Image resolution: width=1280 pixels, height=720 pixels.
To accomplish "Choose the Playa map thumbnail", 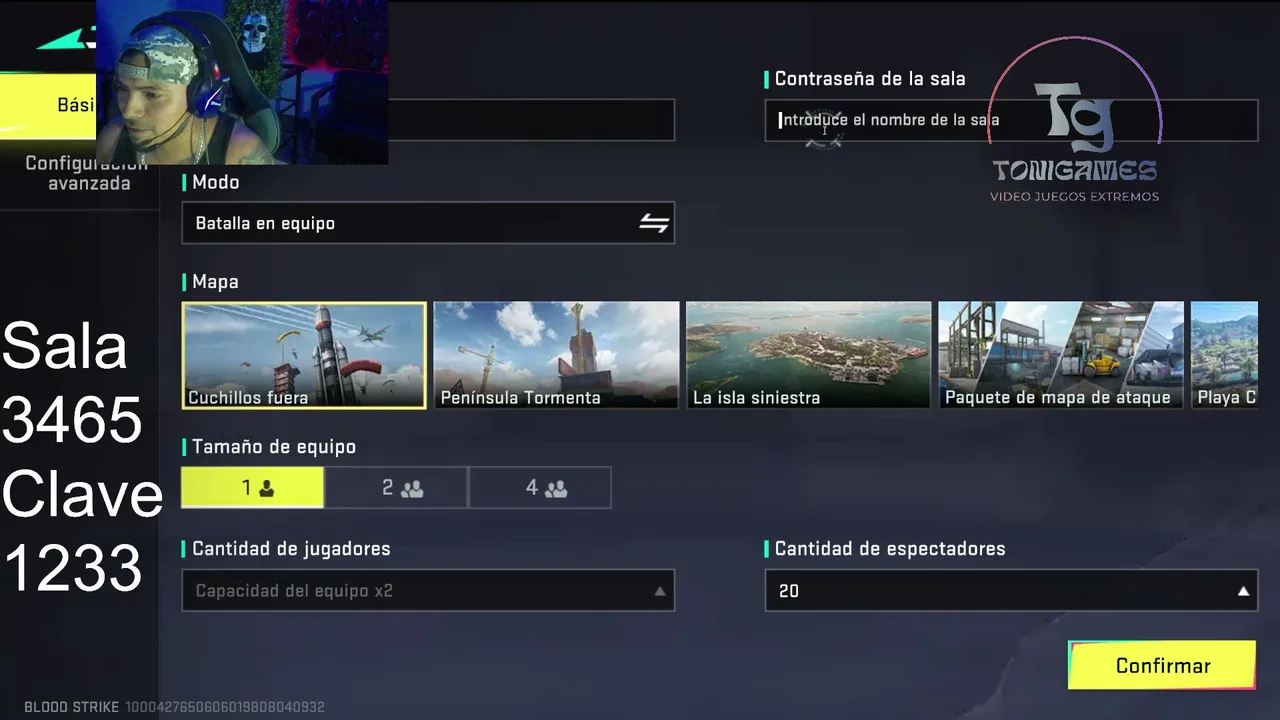I will [1224, 355].
